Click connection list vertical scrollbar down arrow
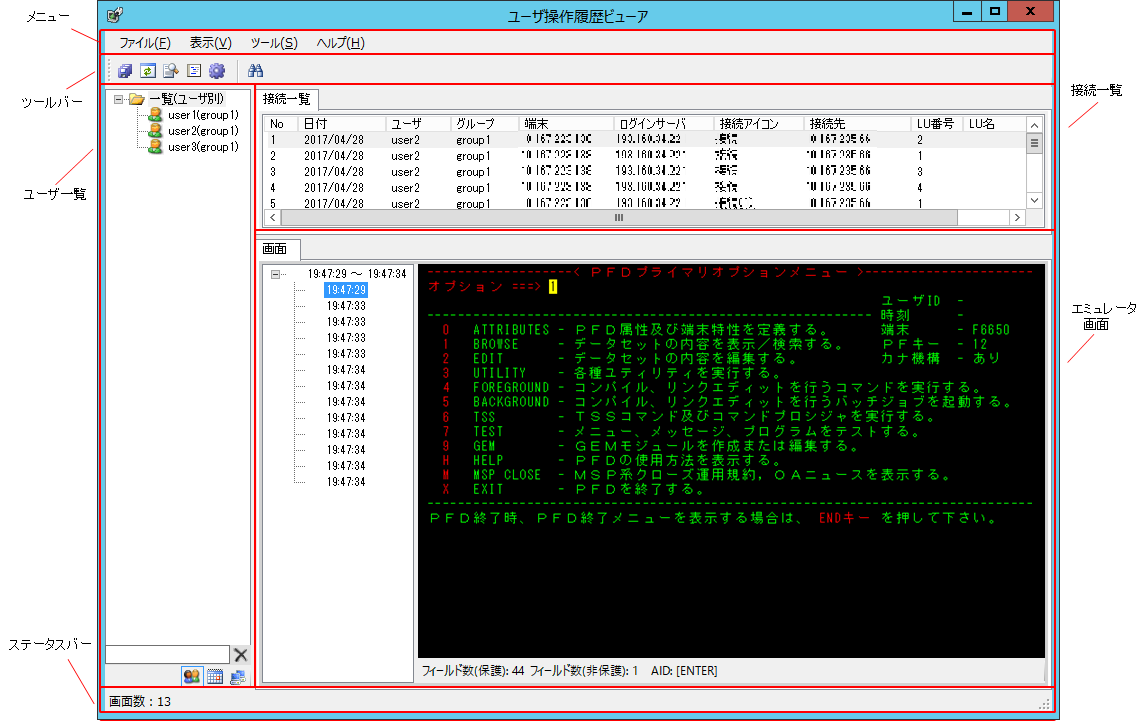 pos(1034,201)
